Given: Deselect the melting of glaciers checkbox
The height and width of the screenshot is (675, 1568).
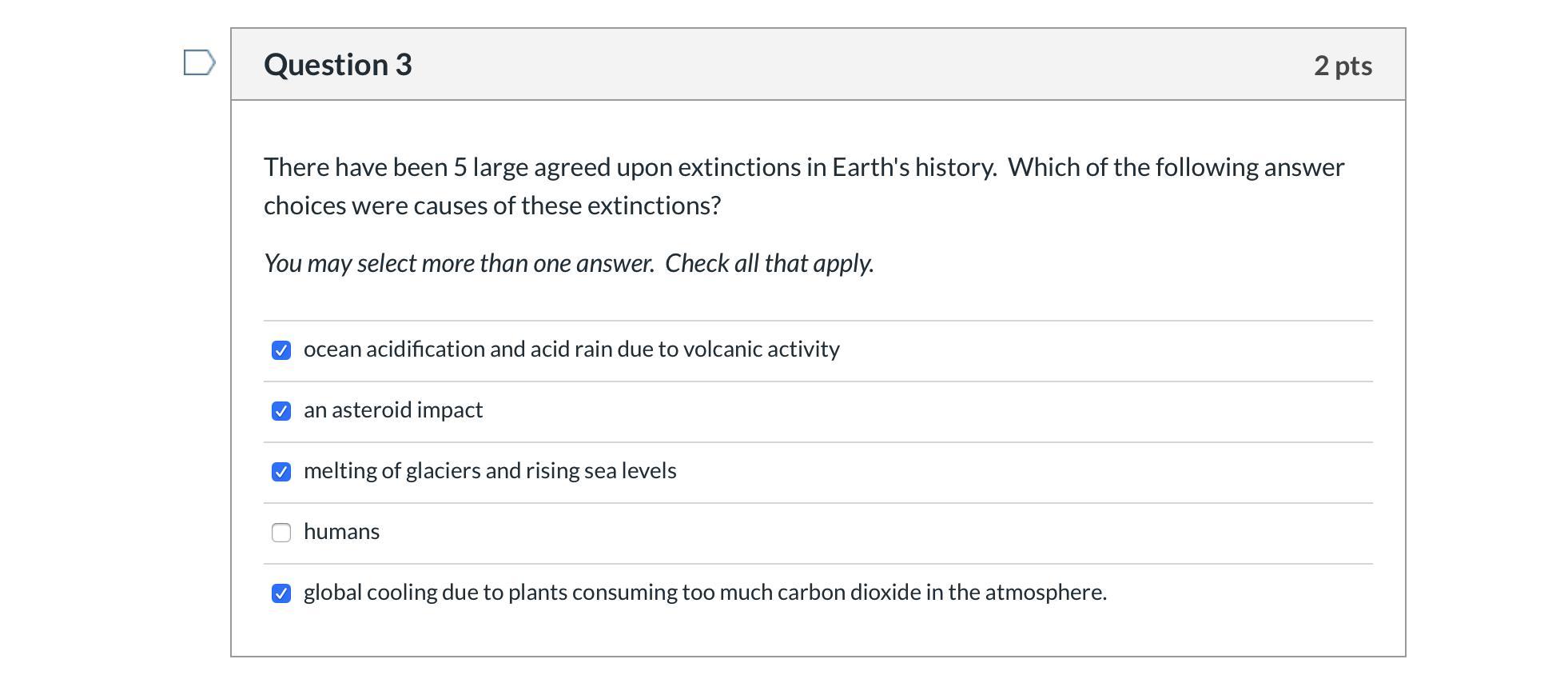Looking at the screenshot, I should point(281,472).
